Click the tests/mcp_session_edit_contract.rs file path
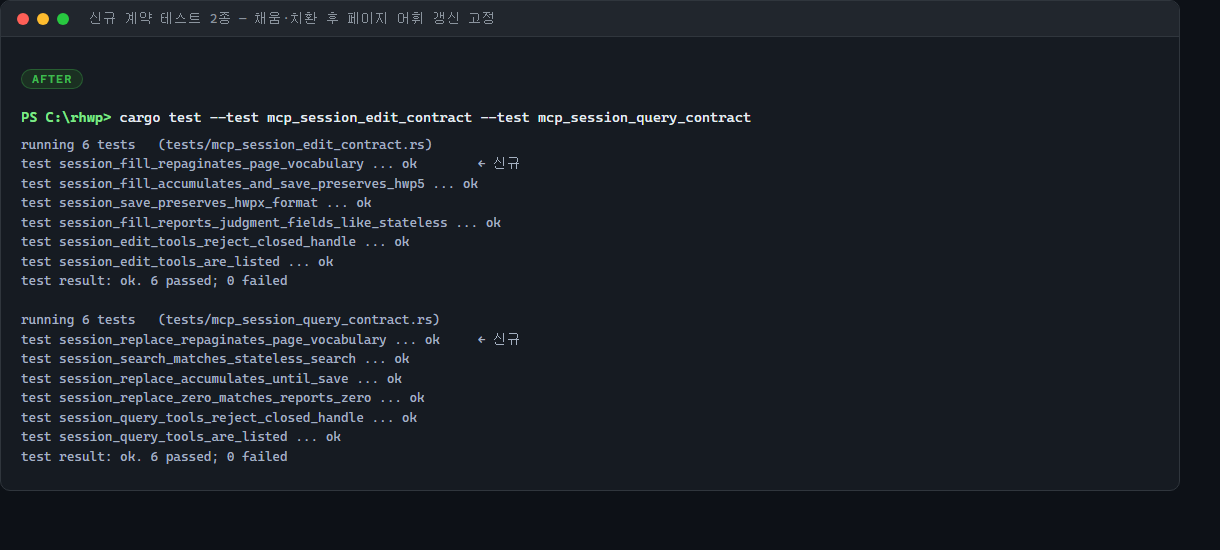 coord(295,145)
